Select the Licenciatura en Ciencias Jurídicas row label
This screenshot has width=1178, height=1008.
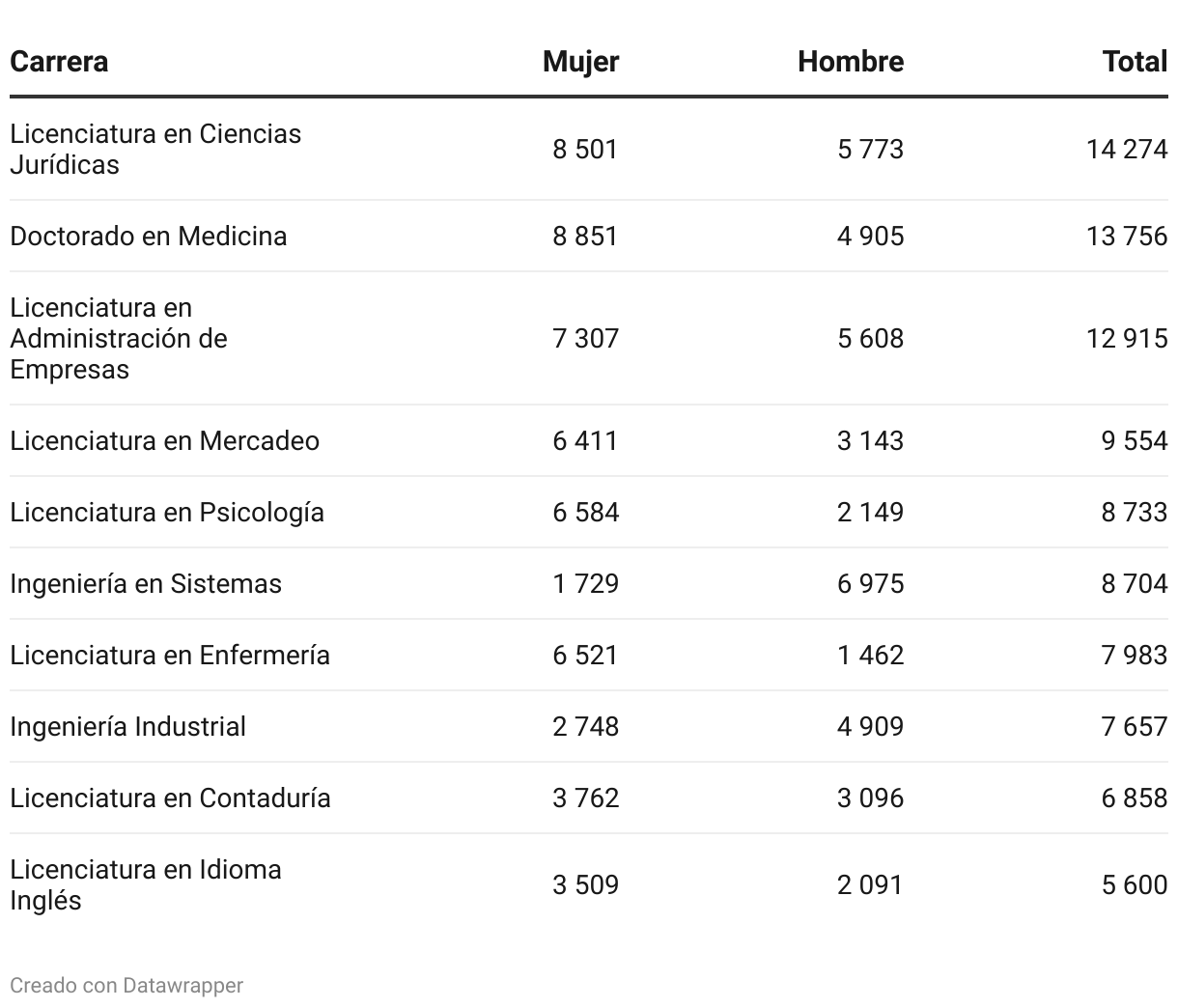tap(155, 149)
